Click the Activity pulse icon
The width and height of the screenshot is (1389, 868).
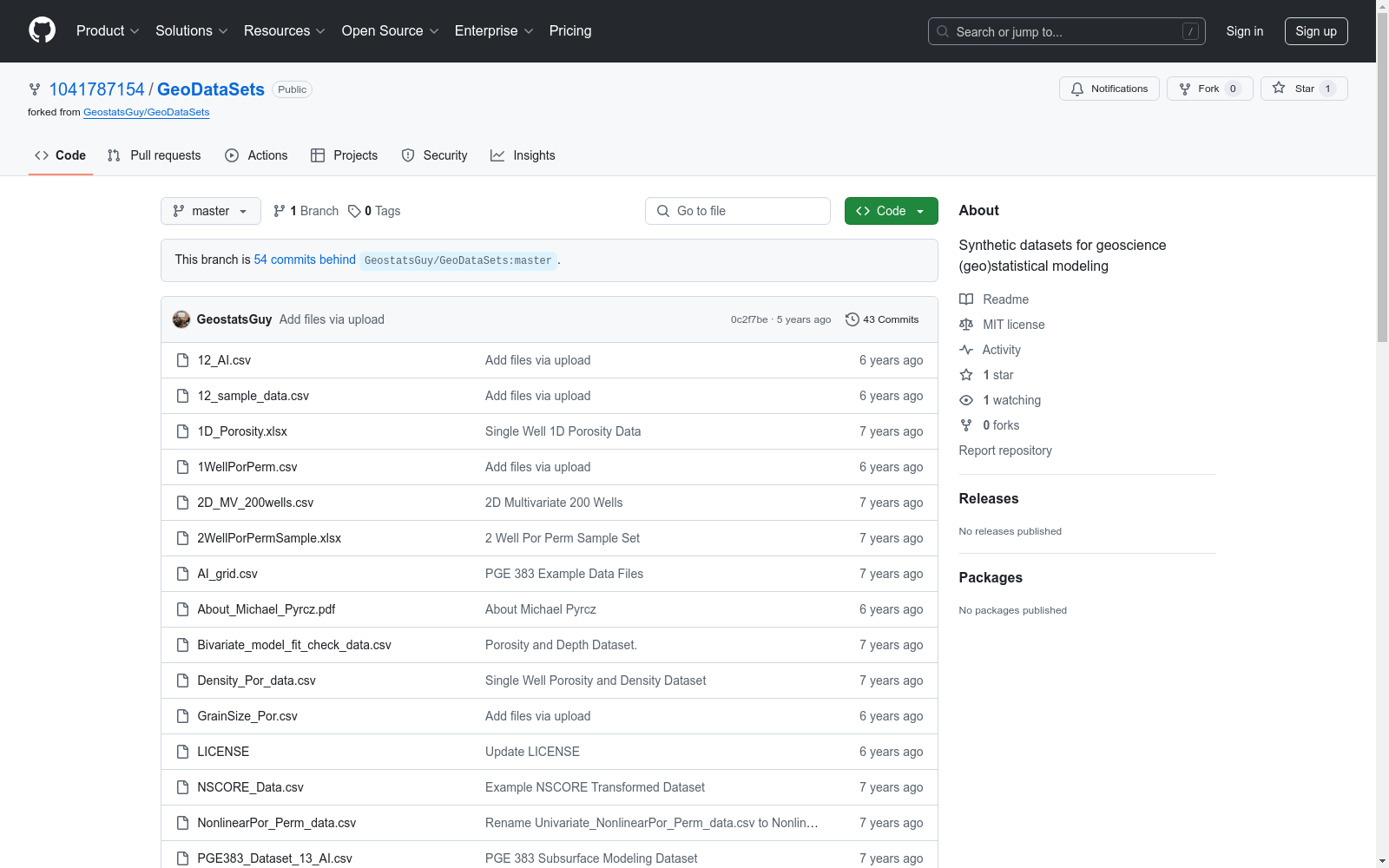pyautogui.click(x=966, y=350)
